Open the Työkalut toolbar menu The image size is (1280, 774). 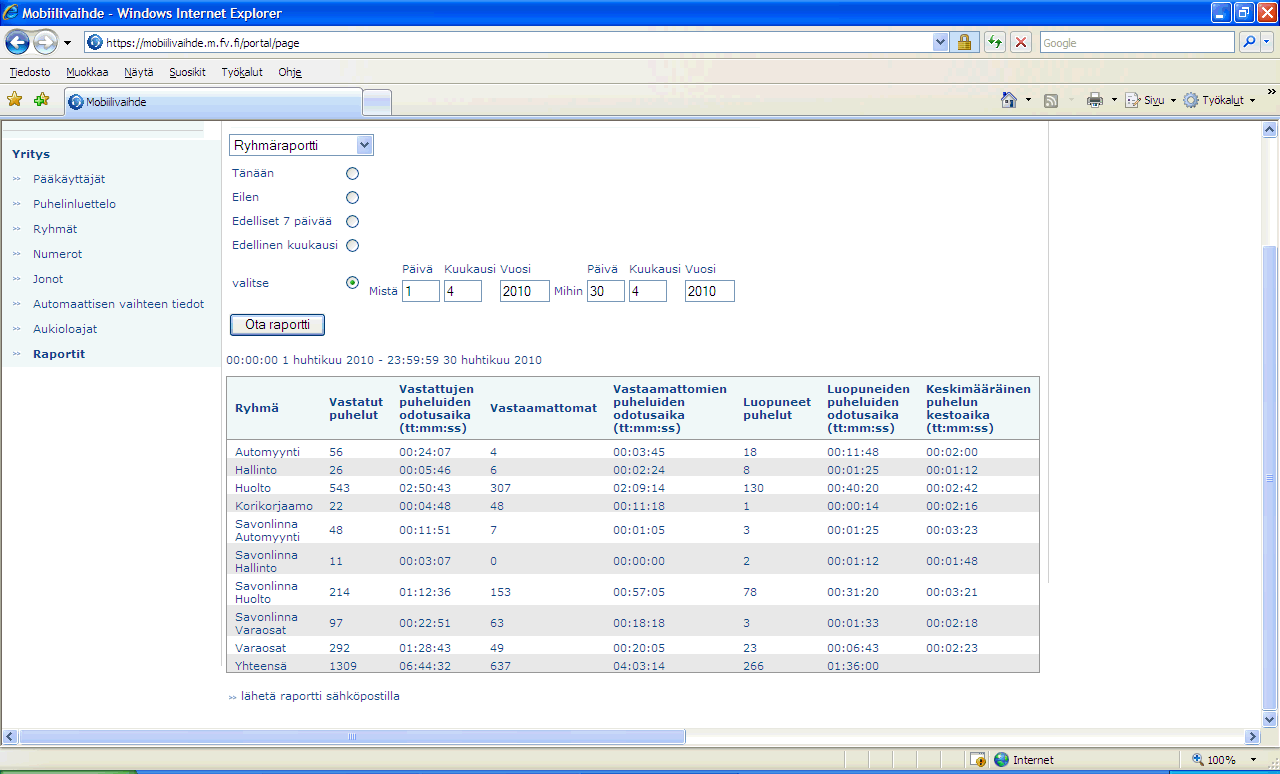(1219, 100)
